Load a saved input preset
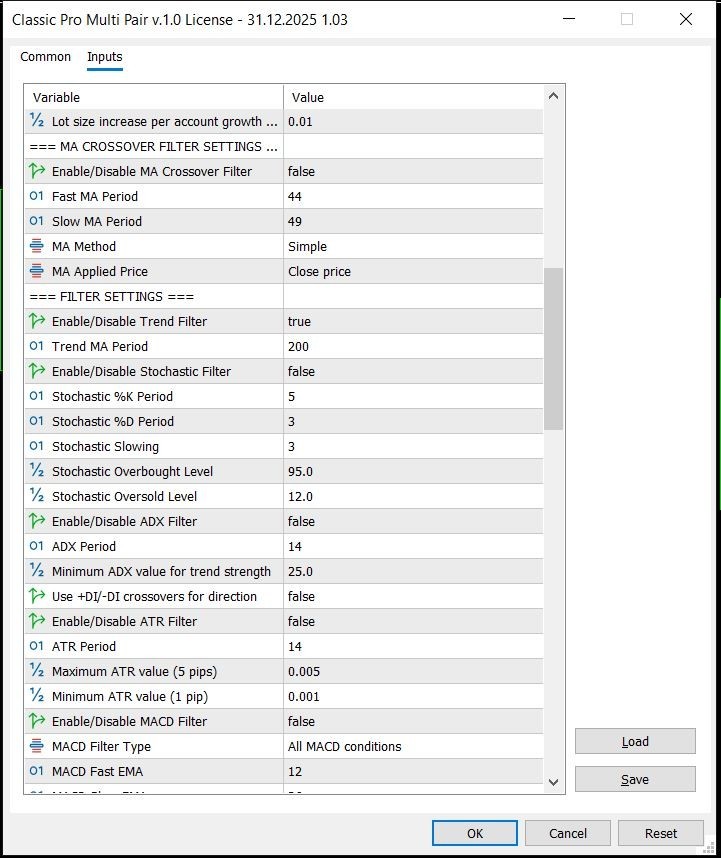721x858 pixels. point(635,741)
